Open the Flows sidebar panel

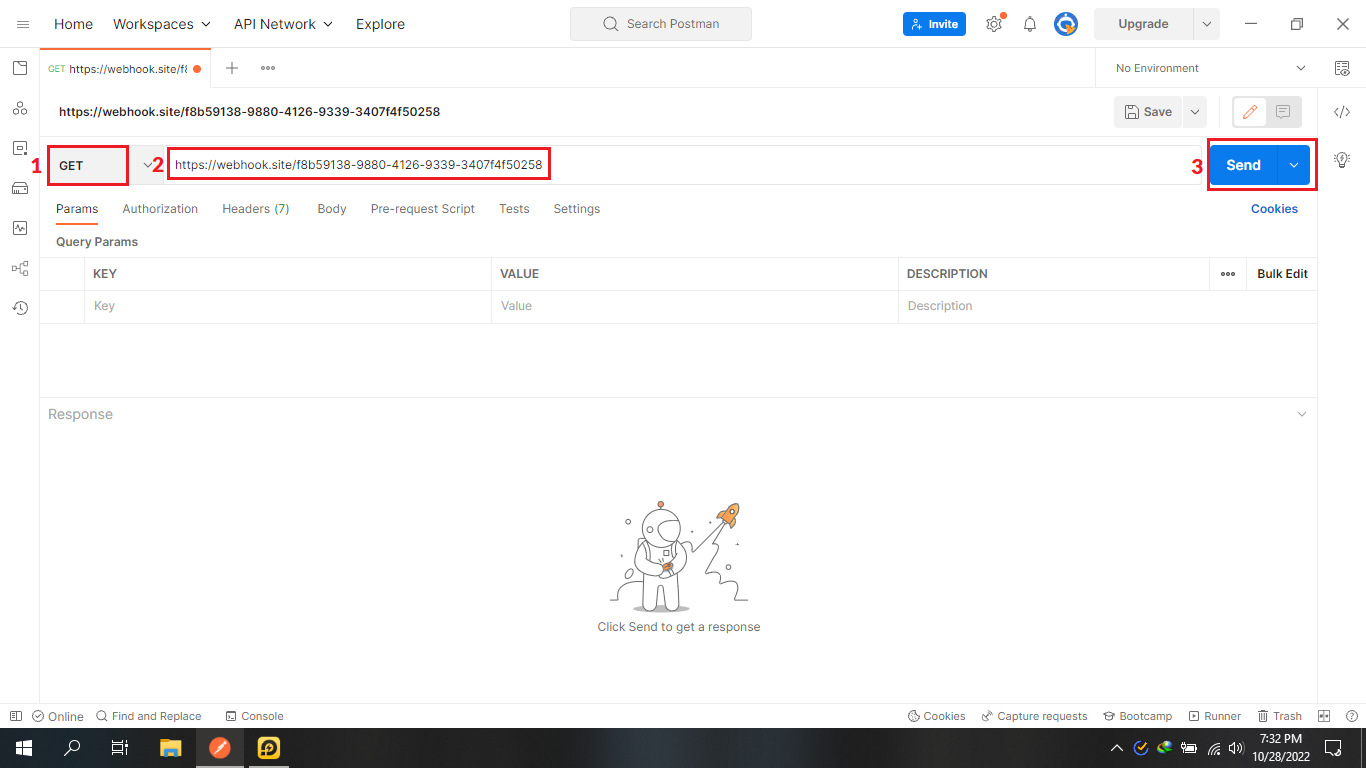click(x=20, y=268)
